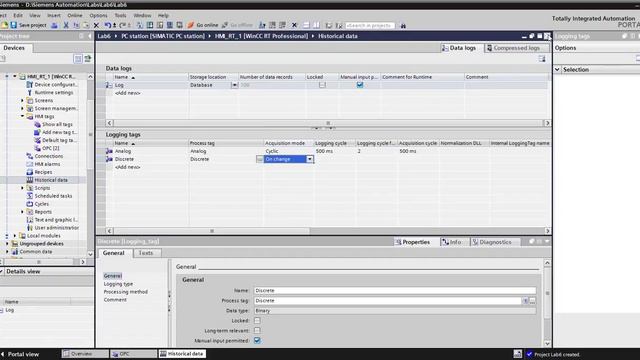Toggle Long-term relevant checkbox
Image resolution: width=640 pixels, height=360 pixels.
pyautogui.click(x=257, y=330)
